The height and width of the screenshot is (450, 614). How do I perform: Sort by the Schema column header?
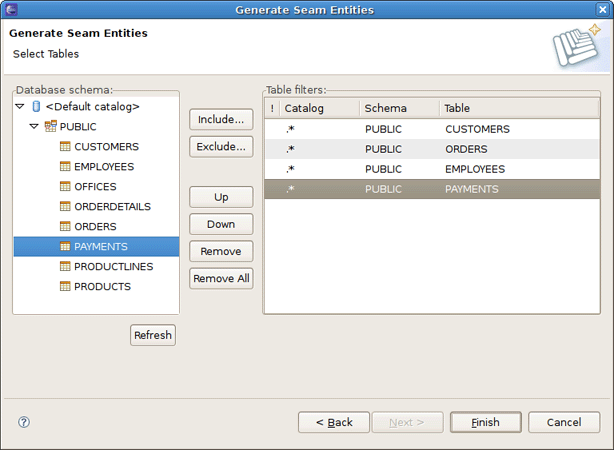click(x=398, y=108)
